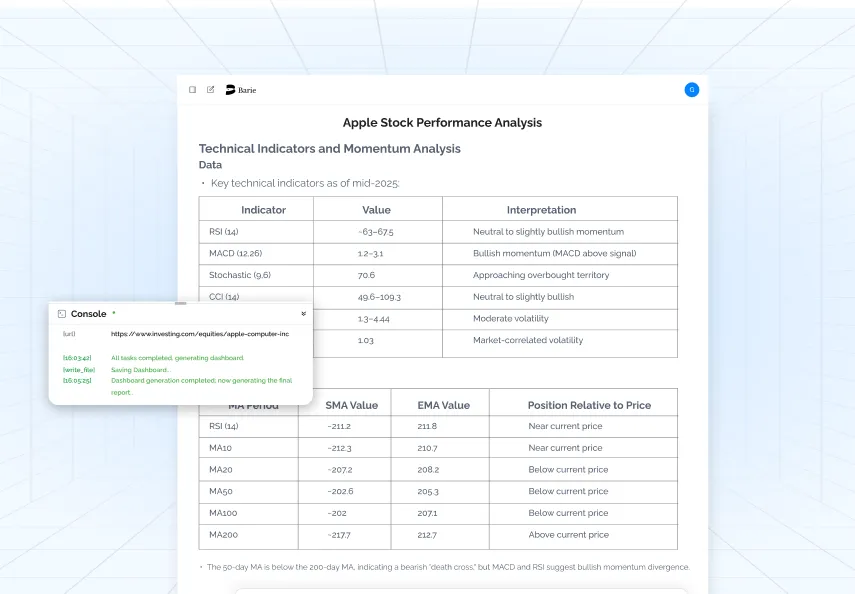Image resolution: width=855 pixels, height=594 pixels.
Task: Select EMA value 212.7
Action: pos(427,535)
